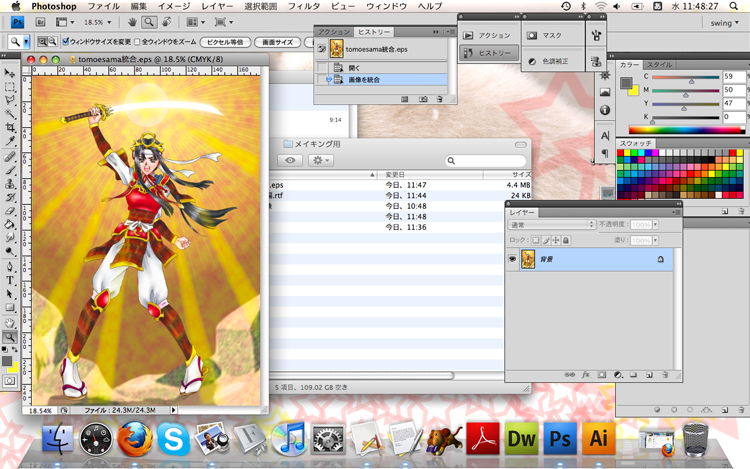Click the zoom-out magnifier in options bar
The height and width of the screenshot is (469, 750).
point(52,42)
